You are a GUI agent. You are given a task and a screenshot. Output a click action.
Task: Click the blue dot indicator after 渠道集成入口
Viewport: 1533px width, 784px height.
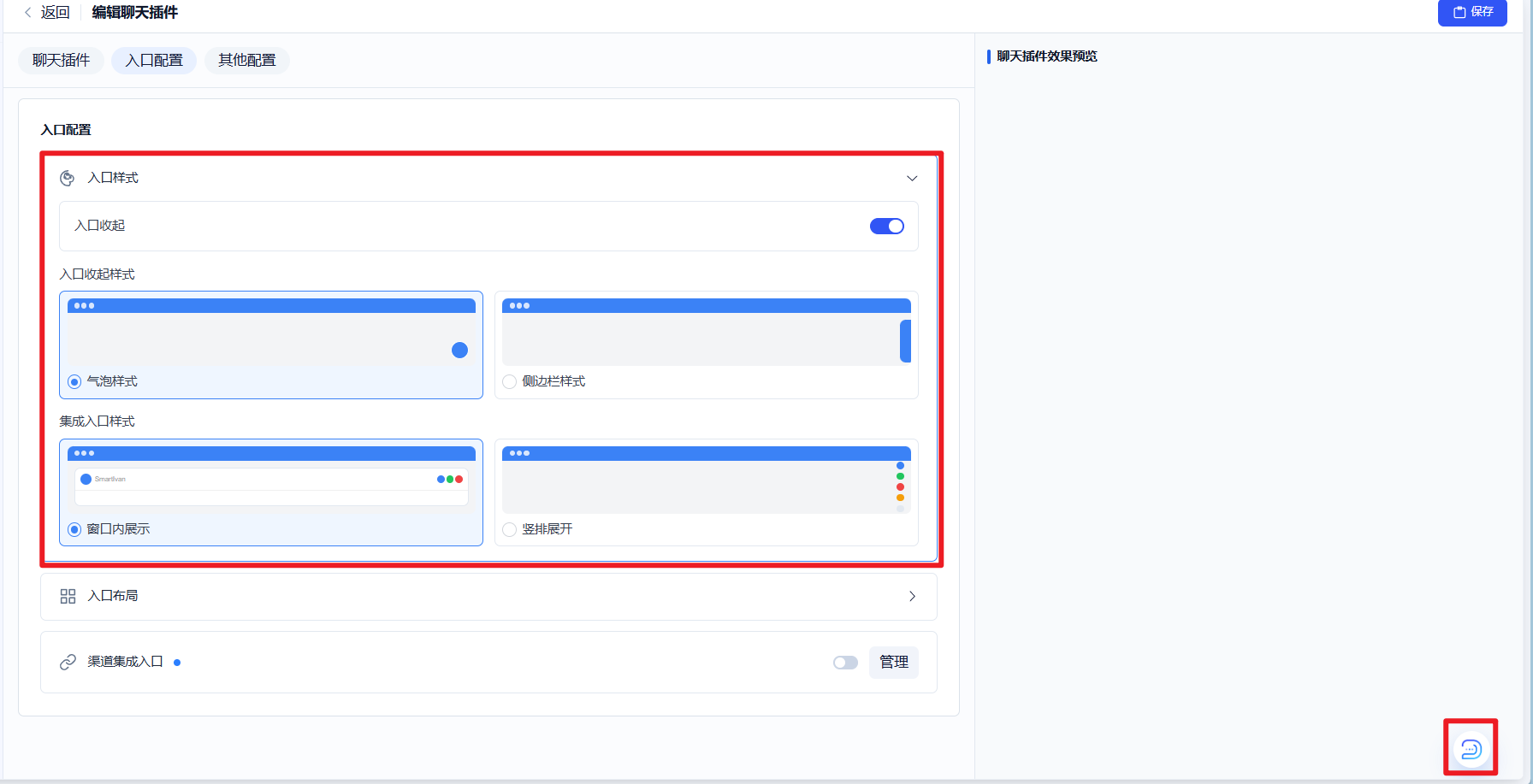pos(177,663)
